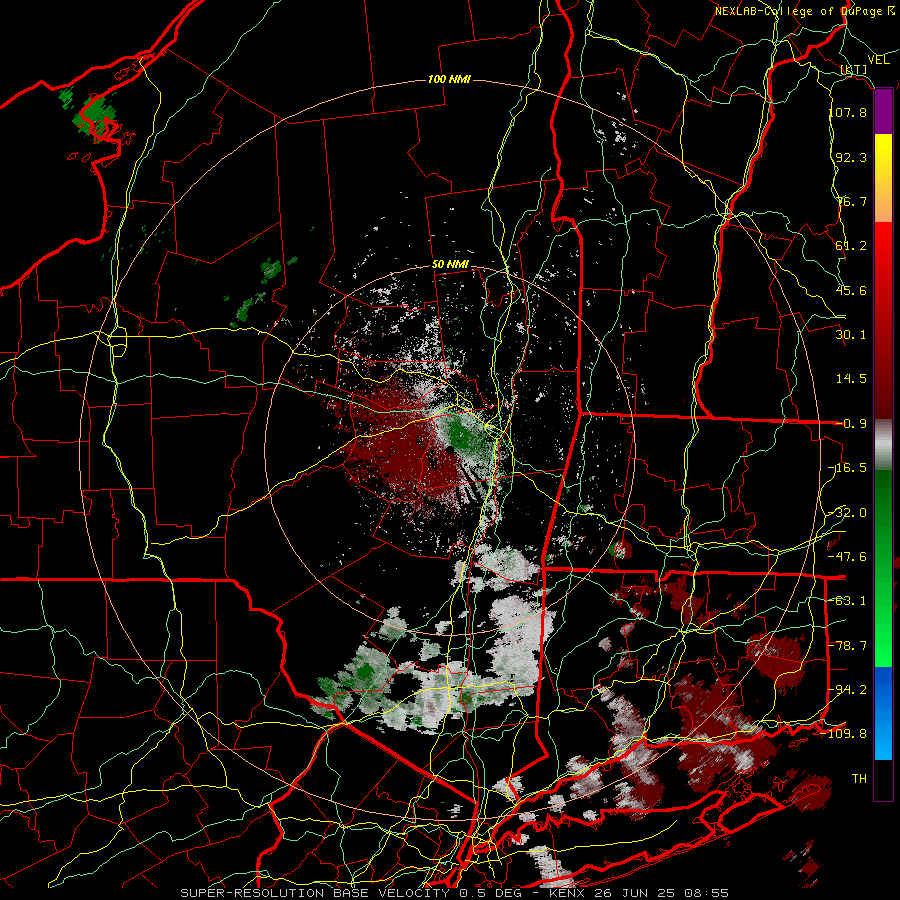Viewport: 900px width, 900px height.
Task: Click the TH legend label
Action: coord(859,778)
